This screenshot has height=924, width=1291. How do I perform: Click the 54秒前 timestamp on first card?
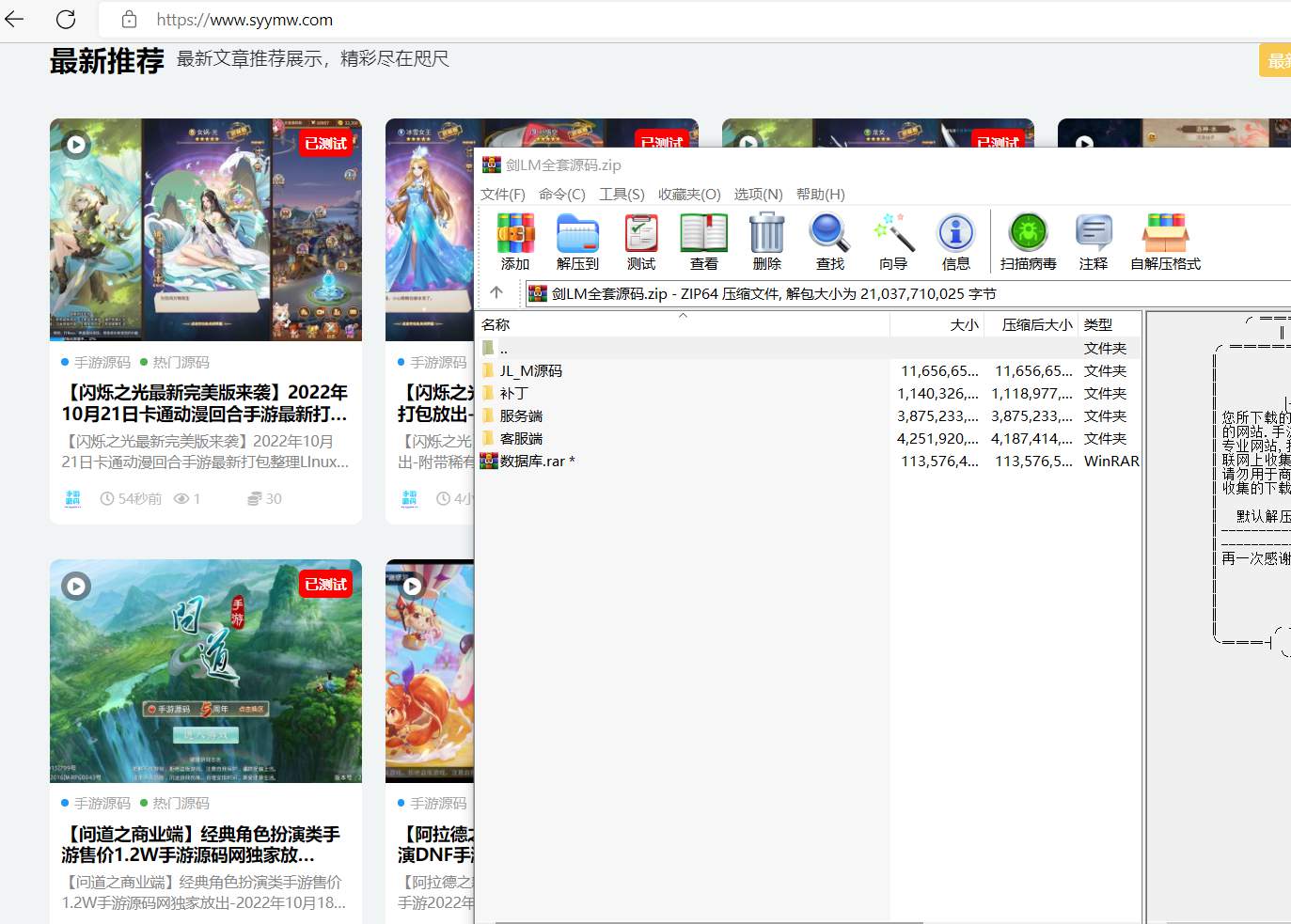[131, 498]
